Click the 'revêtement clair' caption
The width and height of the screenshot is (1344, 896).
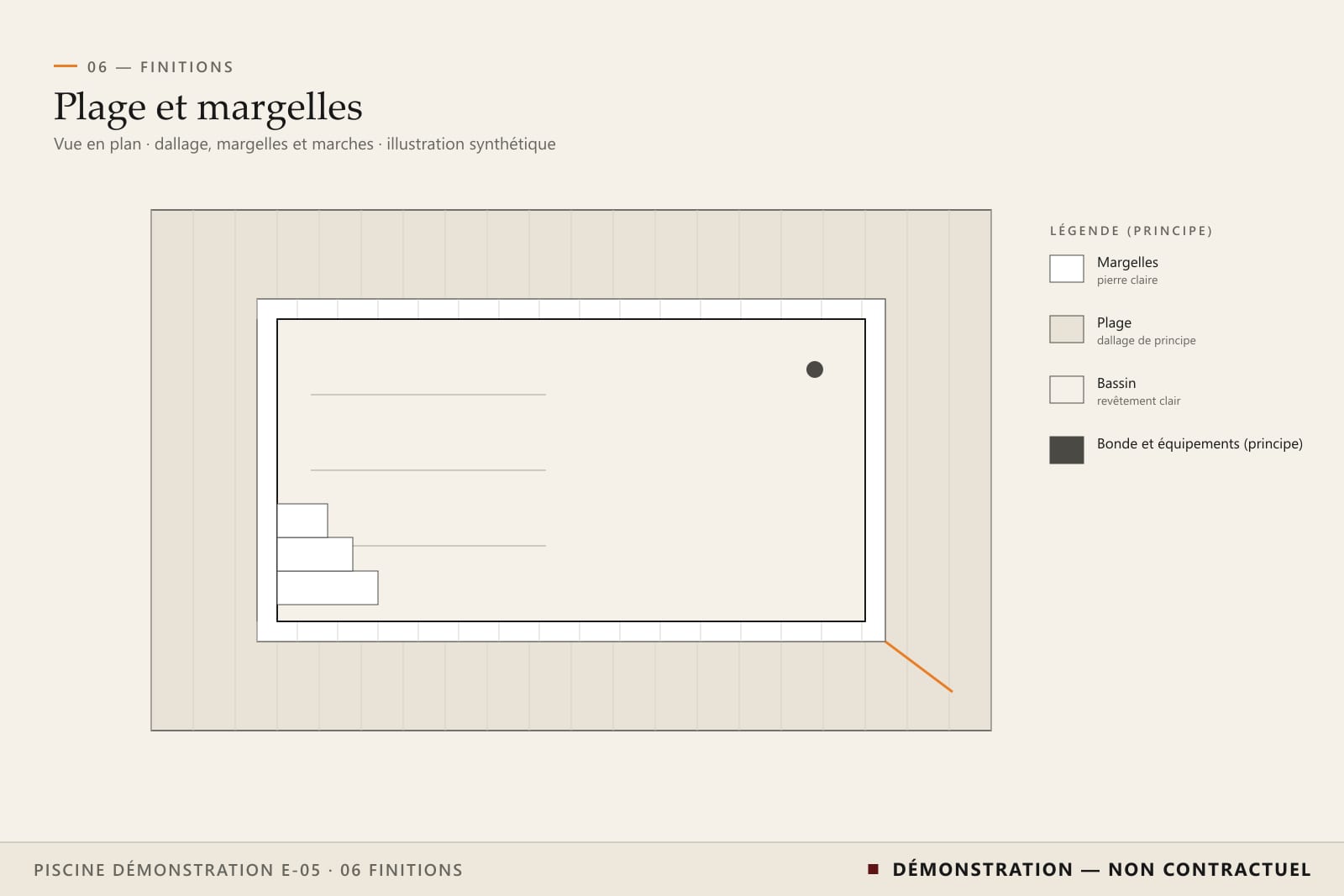pyautogui.click(x=1138, y=401)
